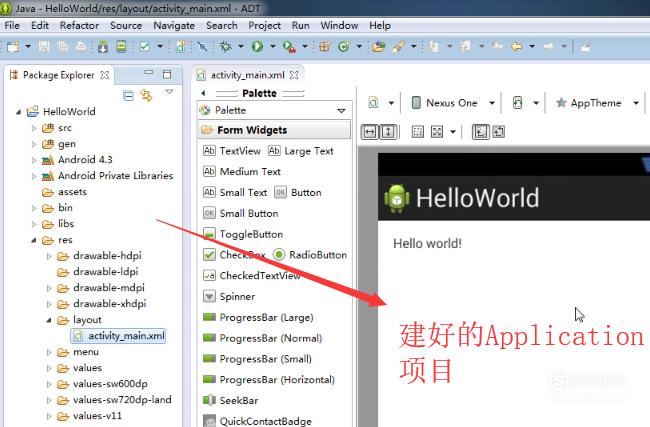650x427 pixels.
Task: Open the Android Virtual Device Manager icon
Action: (121, 46)
